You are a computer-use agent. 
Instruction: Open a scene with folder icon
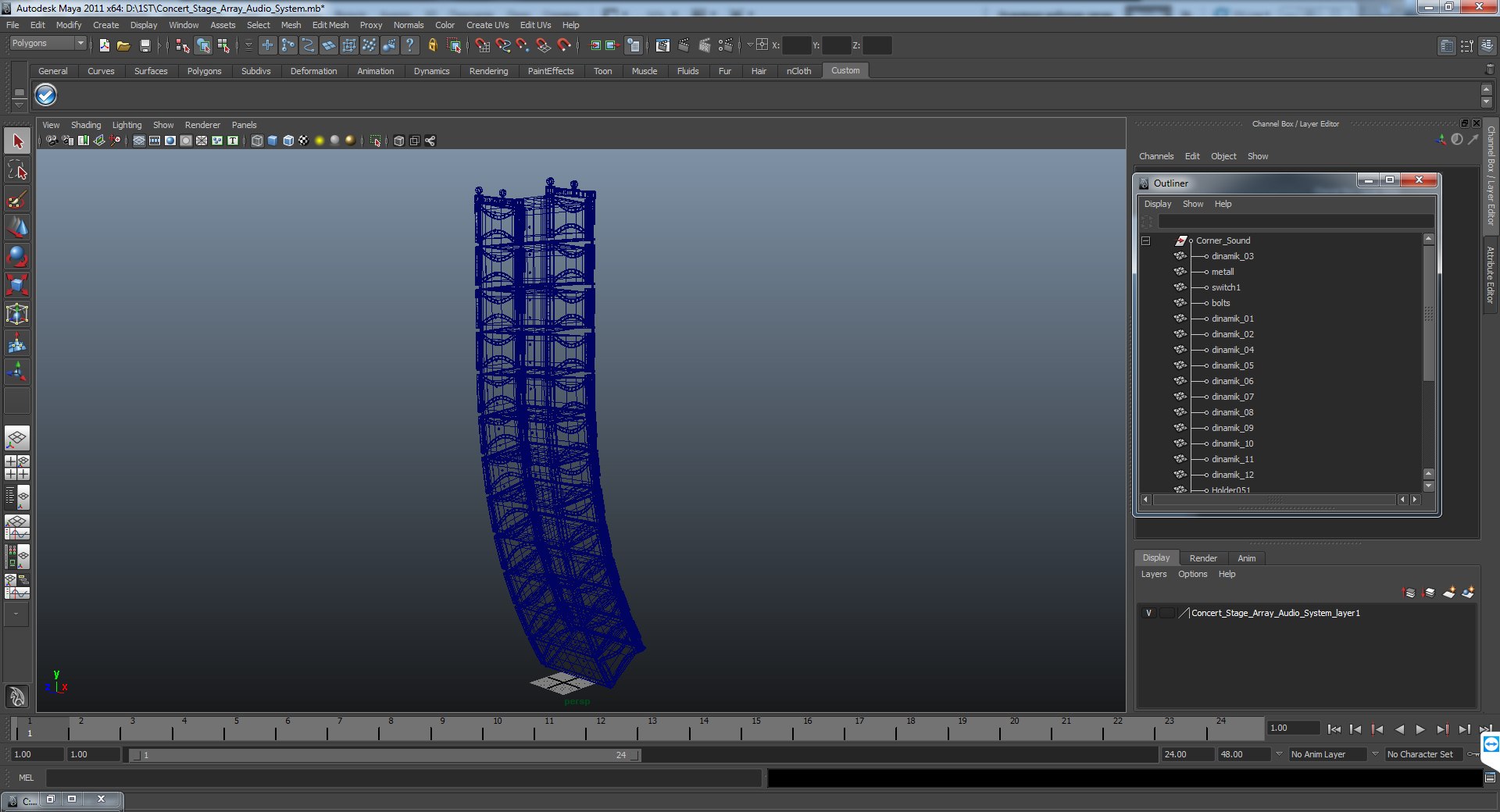click(123, 45)
